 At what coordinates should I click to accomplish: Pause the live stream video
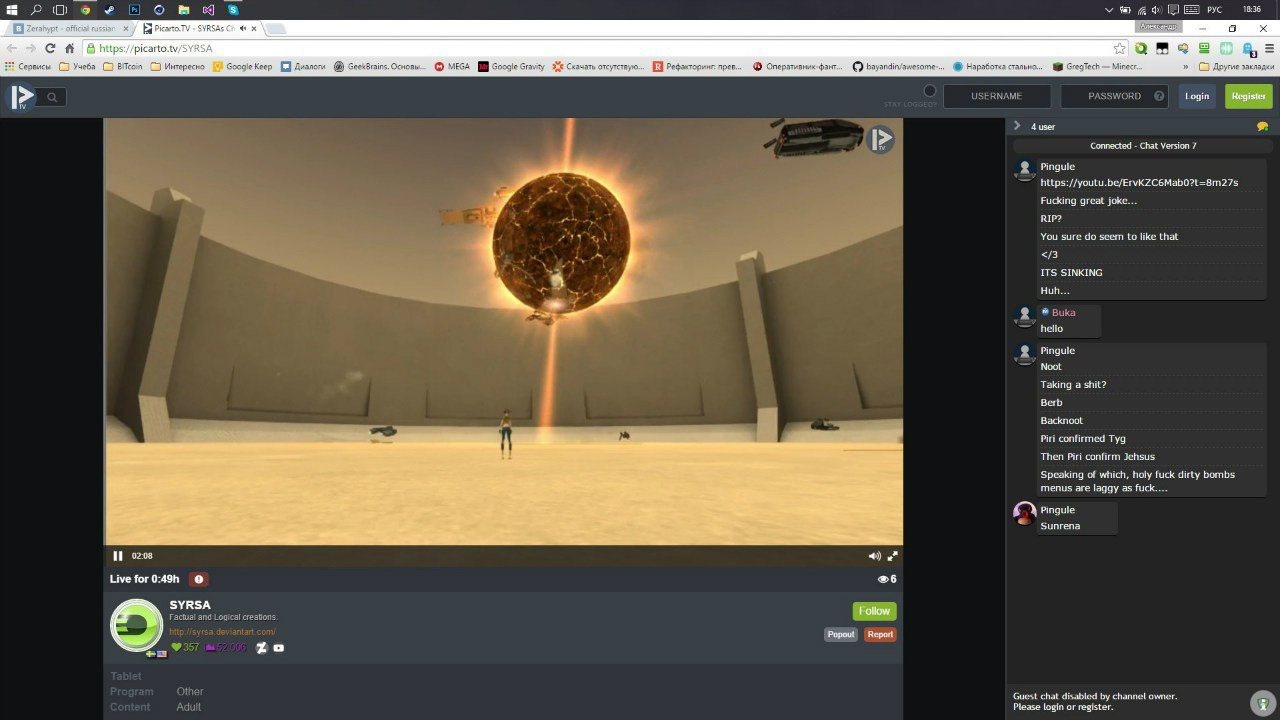[x=118, y=556]
